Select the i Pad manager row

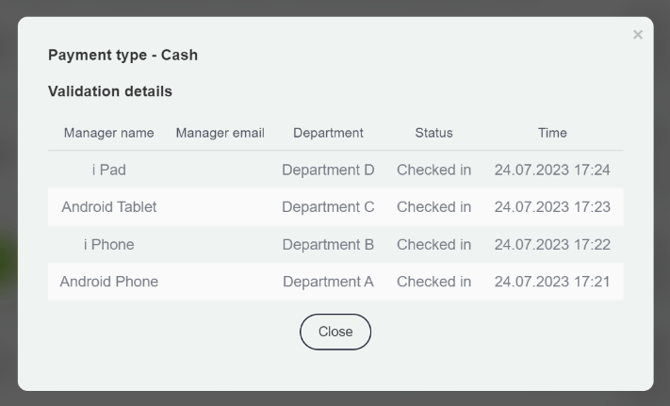[x=109, y=170]
